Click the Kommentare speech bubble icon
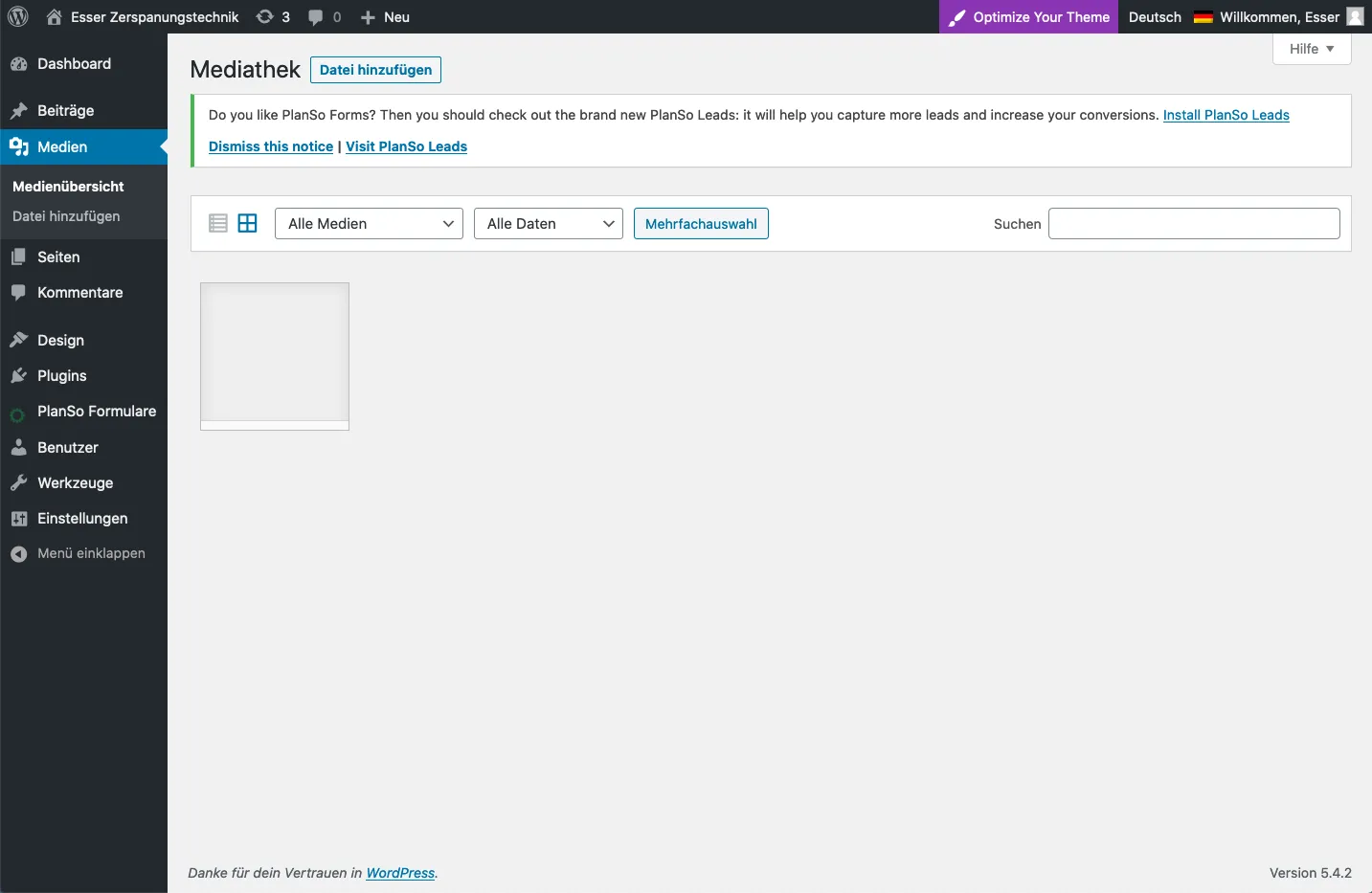 tap(18, 293)
